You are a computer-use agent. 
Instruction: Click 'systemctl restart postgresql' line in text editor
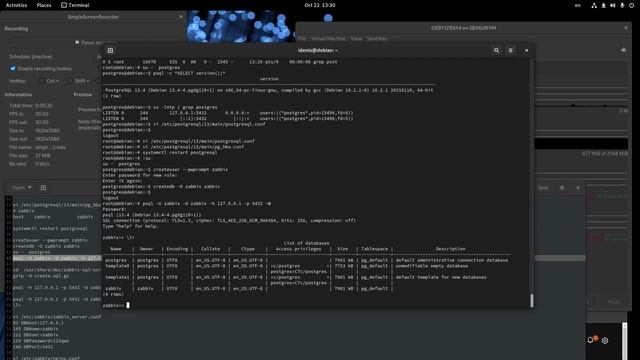tap(50, 229)
